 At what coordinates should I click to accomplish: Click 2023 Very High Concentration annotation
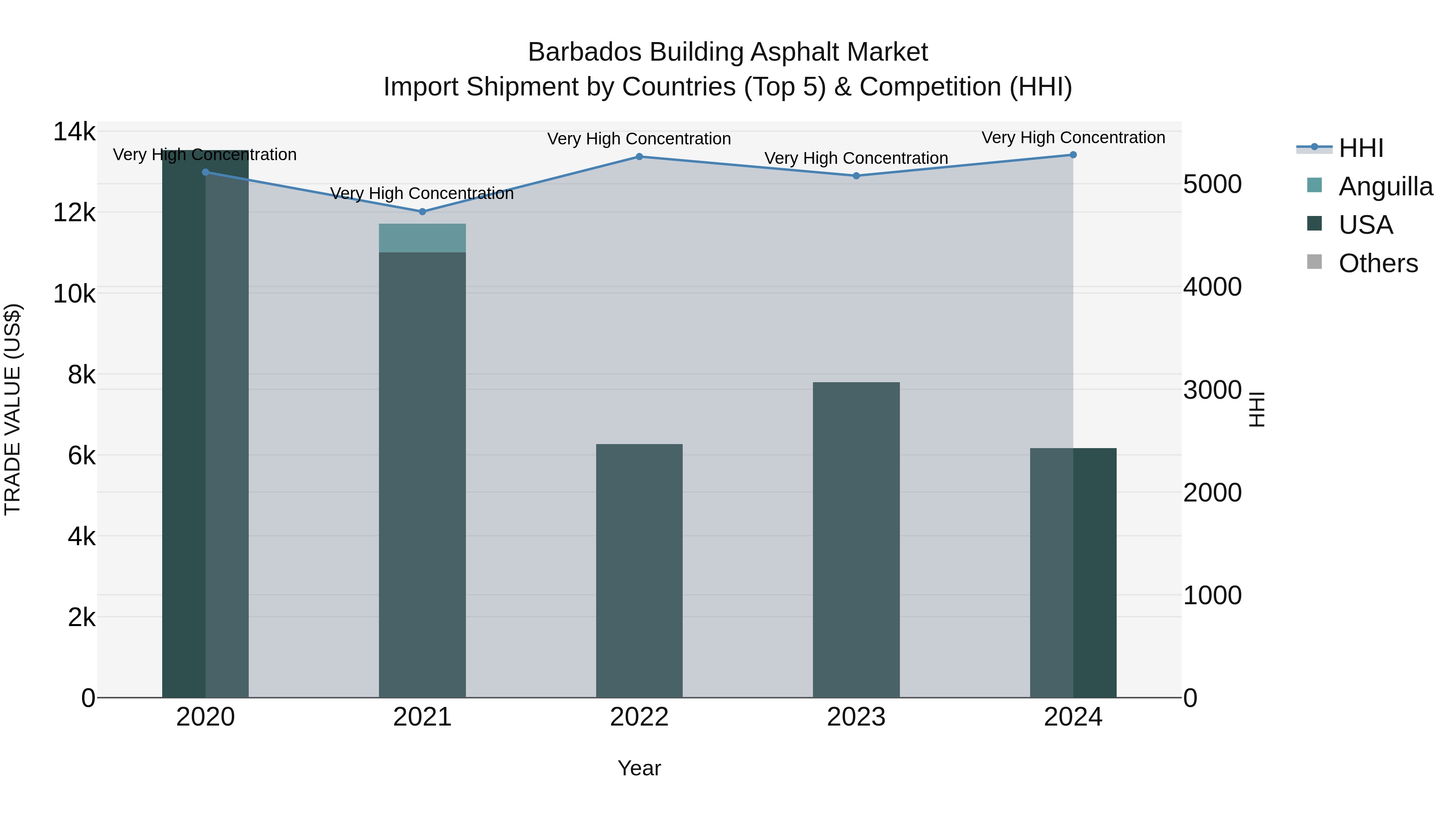(x=856, y=158)
